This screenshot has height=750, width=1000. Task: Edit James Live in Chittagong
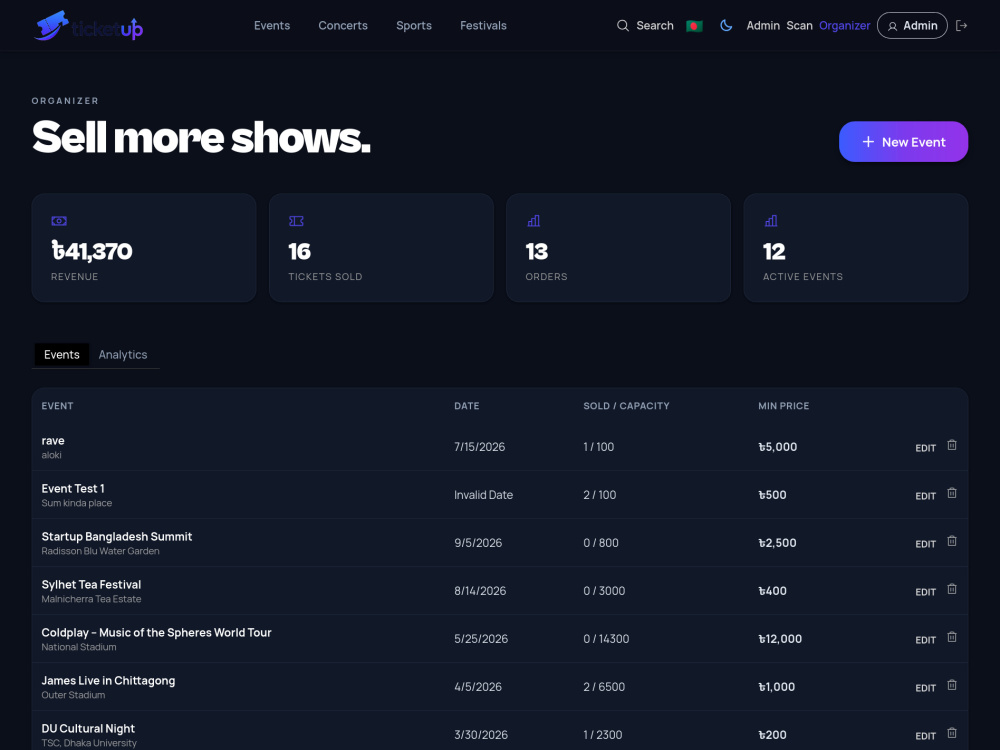click(925, 688)
